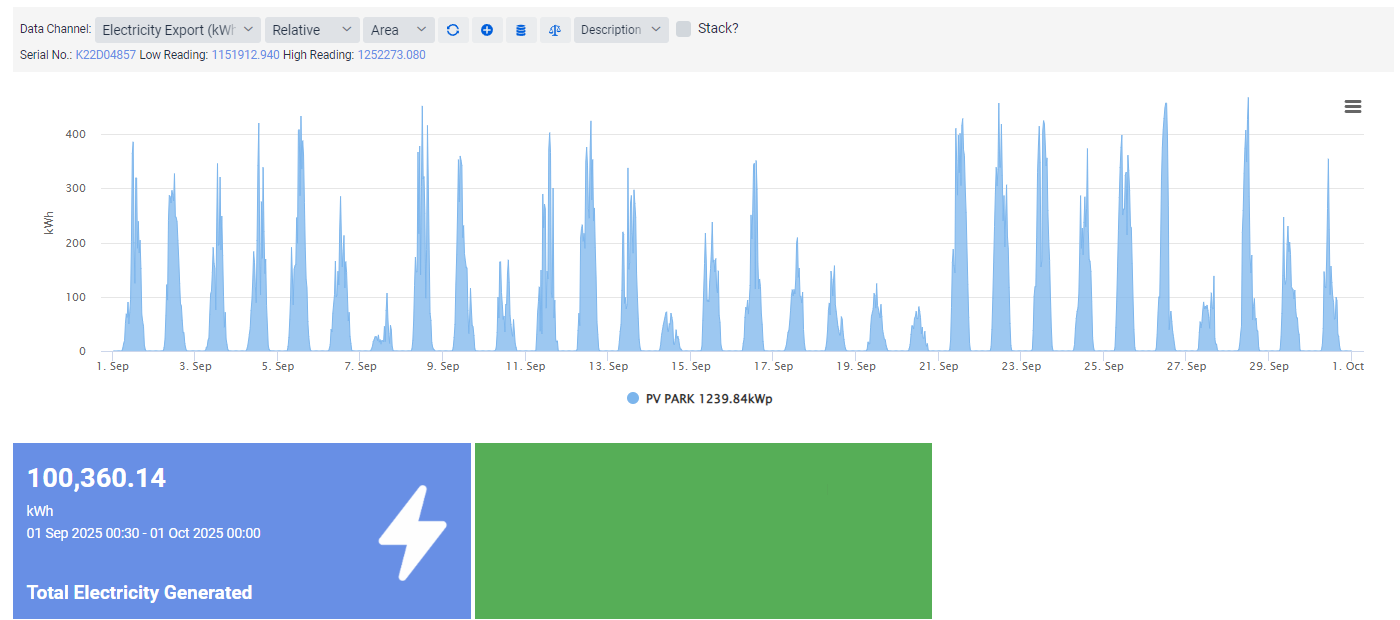The height and width of the screenshot is (620, 1400).
Task: Expand the Description dropdown
Action: [x=621, y=30]
